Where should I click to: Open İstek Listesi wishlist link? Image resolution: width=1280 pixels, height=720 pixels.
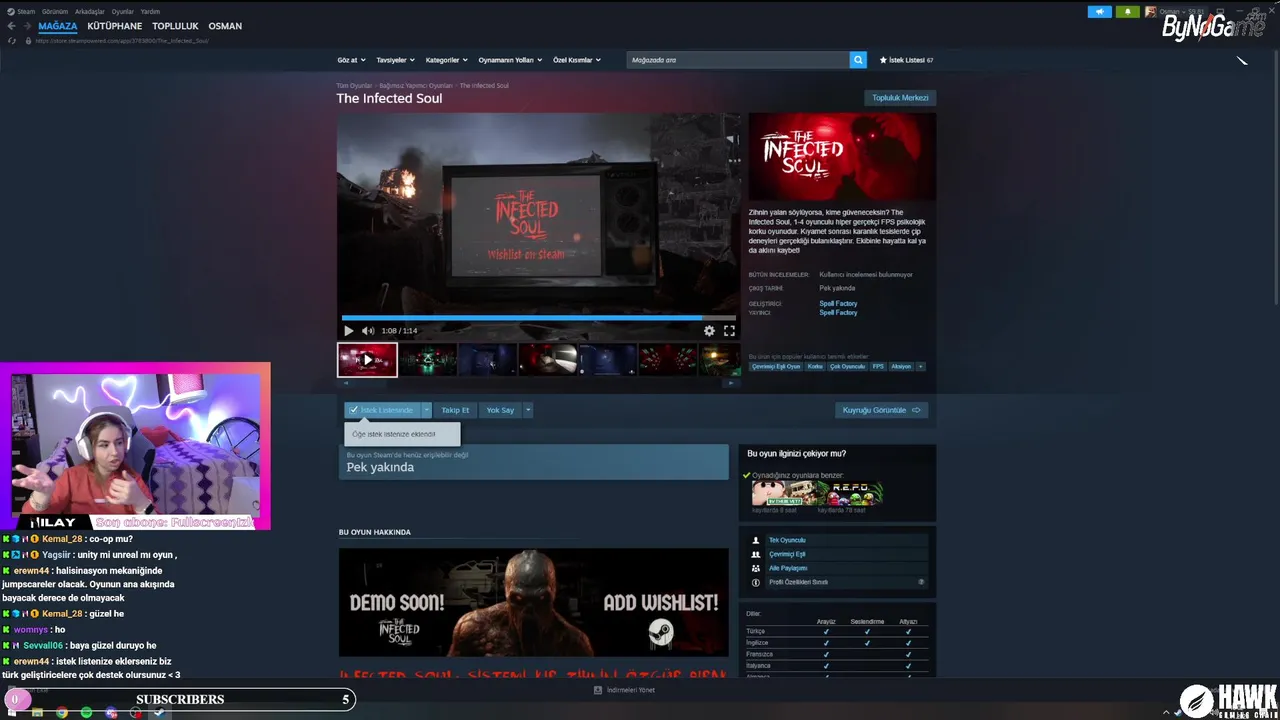[906, 60]
